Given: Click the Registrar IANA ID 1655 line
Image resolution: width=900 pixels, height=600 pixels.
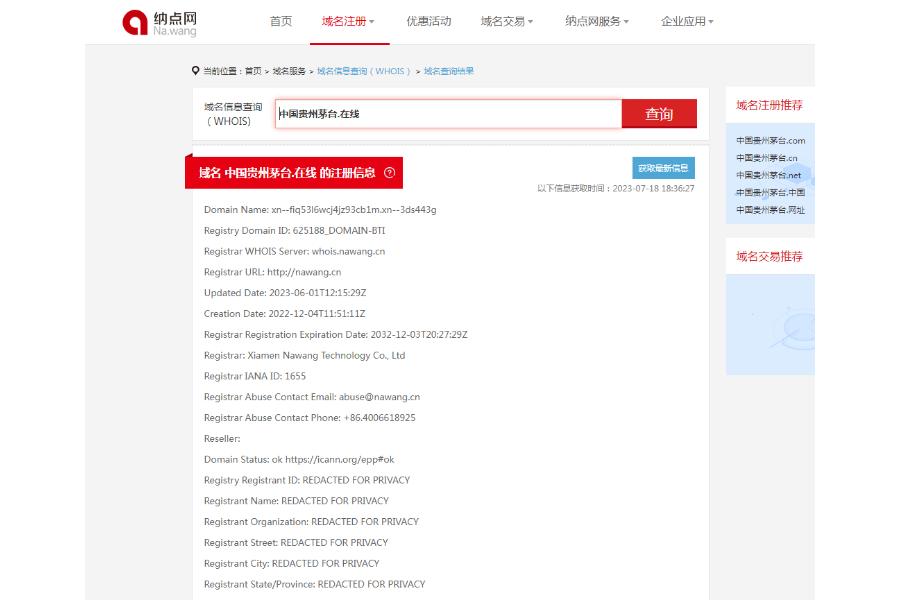Looking at the screenshot, I should (255, 376).
